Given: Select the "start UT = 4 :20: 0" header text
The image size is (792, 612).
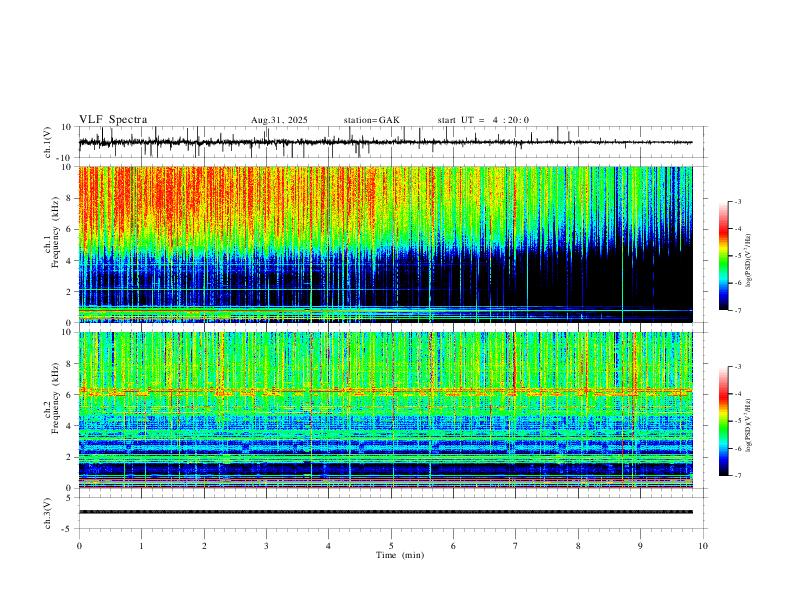Looking at the screenshot, I should pos(483,120).
